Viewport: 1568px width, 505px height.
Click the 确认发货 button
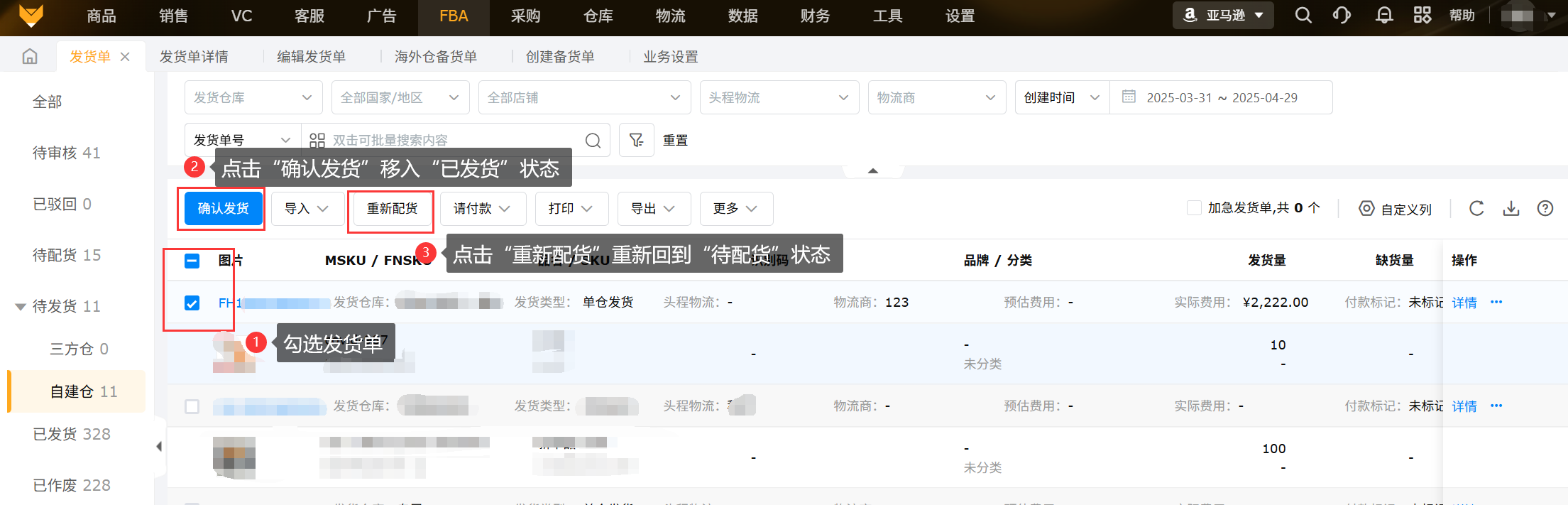(x=223, y=209)
